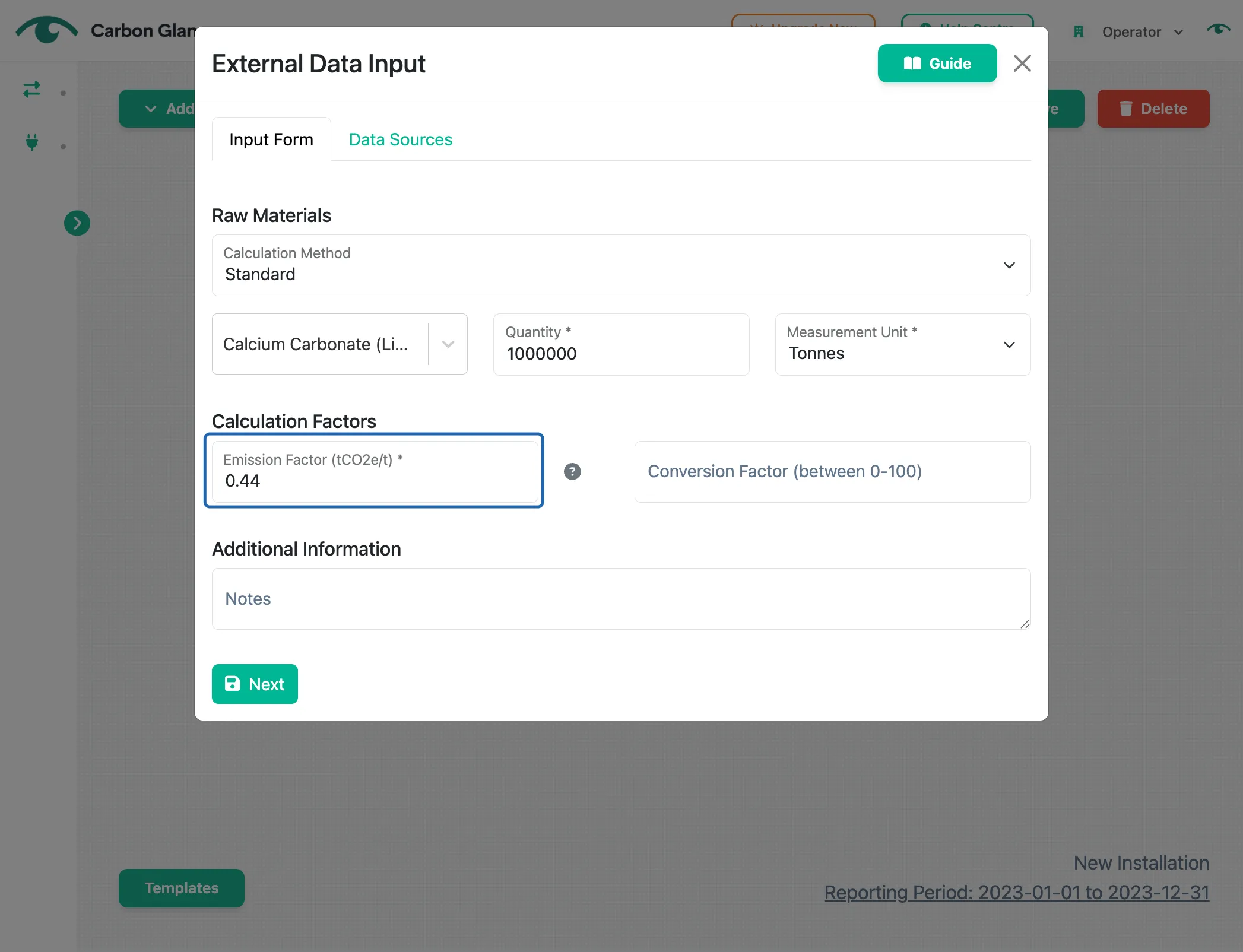Click the Templates button behind the dialog
Screen dimensions: 1243x952
(182, 888)
